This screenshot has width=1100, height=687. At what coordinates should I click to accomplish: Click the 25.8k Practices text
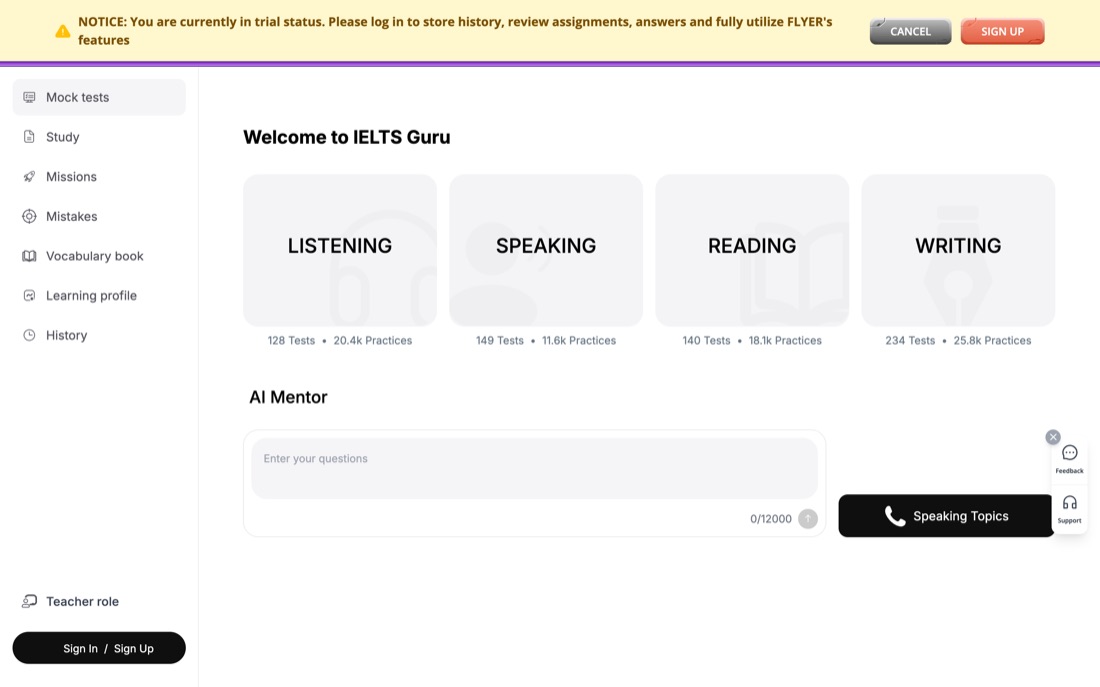click(x=992, y=340)
